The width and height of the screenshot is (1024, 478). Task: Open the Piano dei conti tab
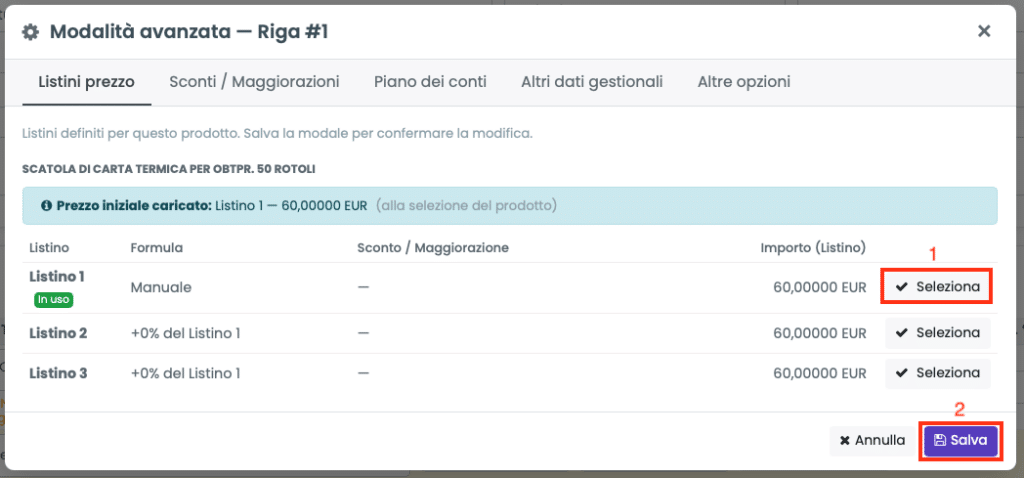(x=430, y=82)
